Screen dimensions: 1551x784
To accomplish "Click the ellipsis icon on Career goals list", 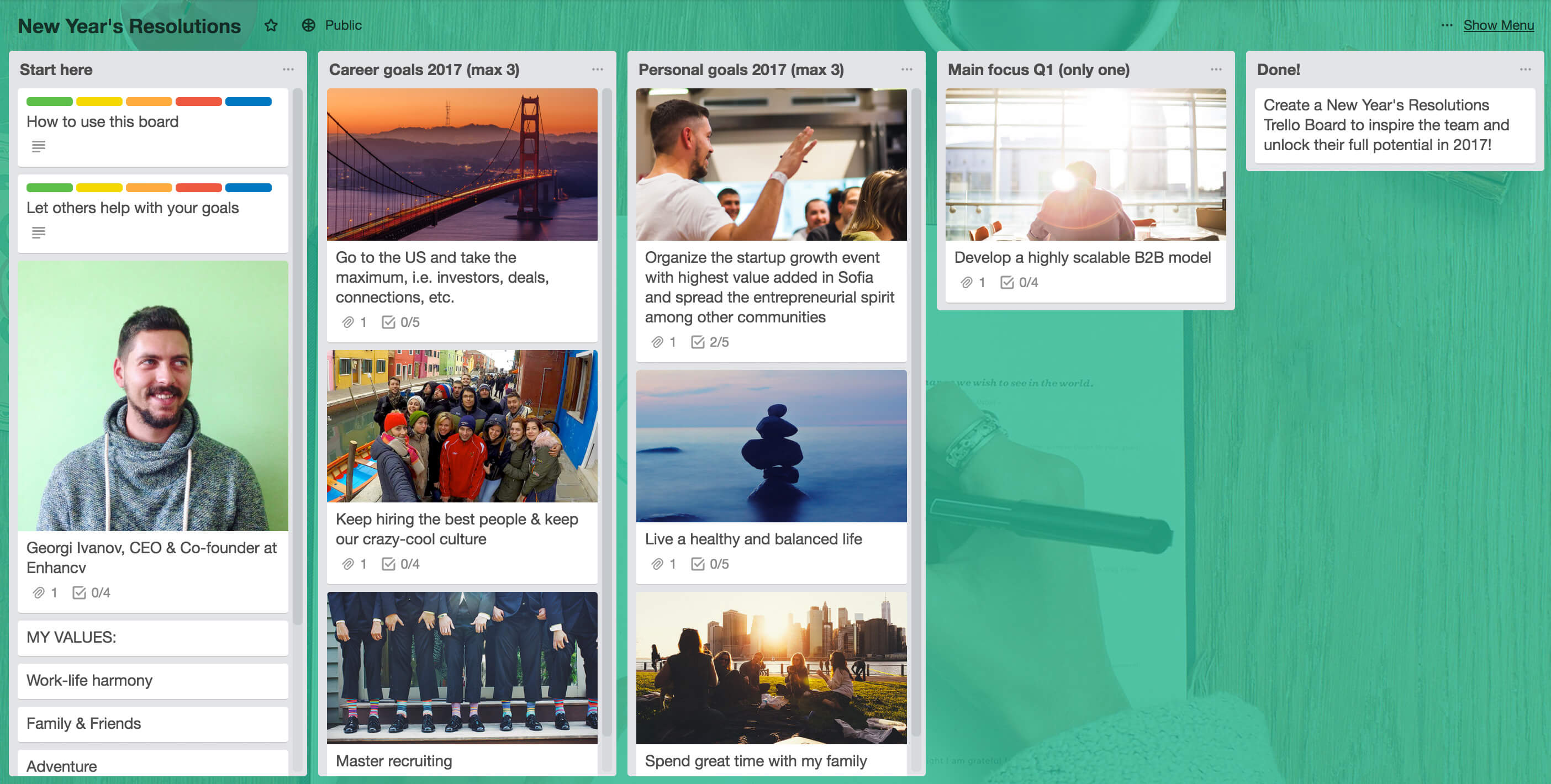I will pos(598,69).
